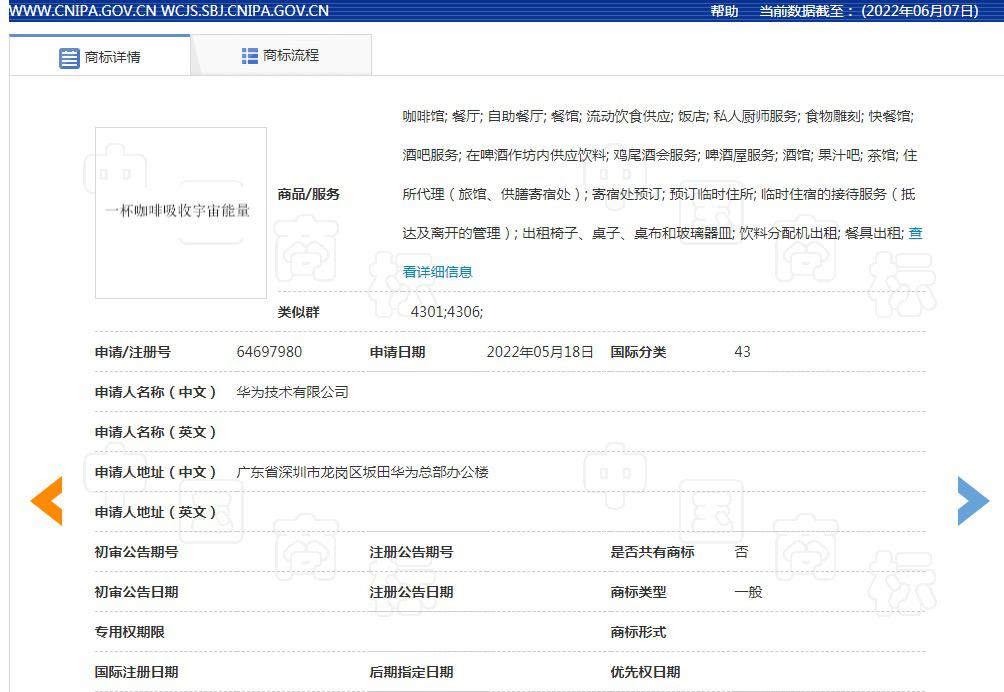Click the 是否共有商标 value 否

741,552
